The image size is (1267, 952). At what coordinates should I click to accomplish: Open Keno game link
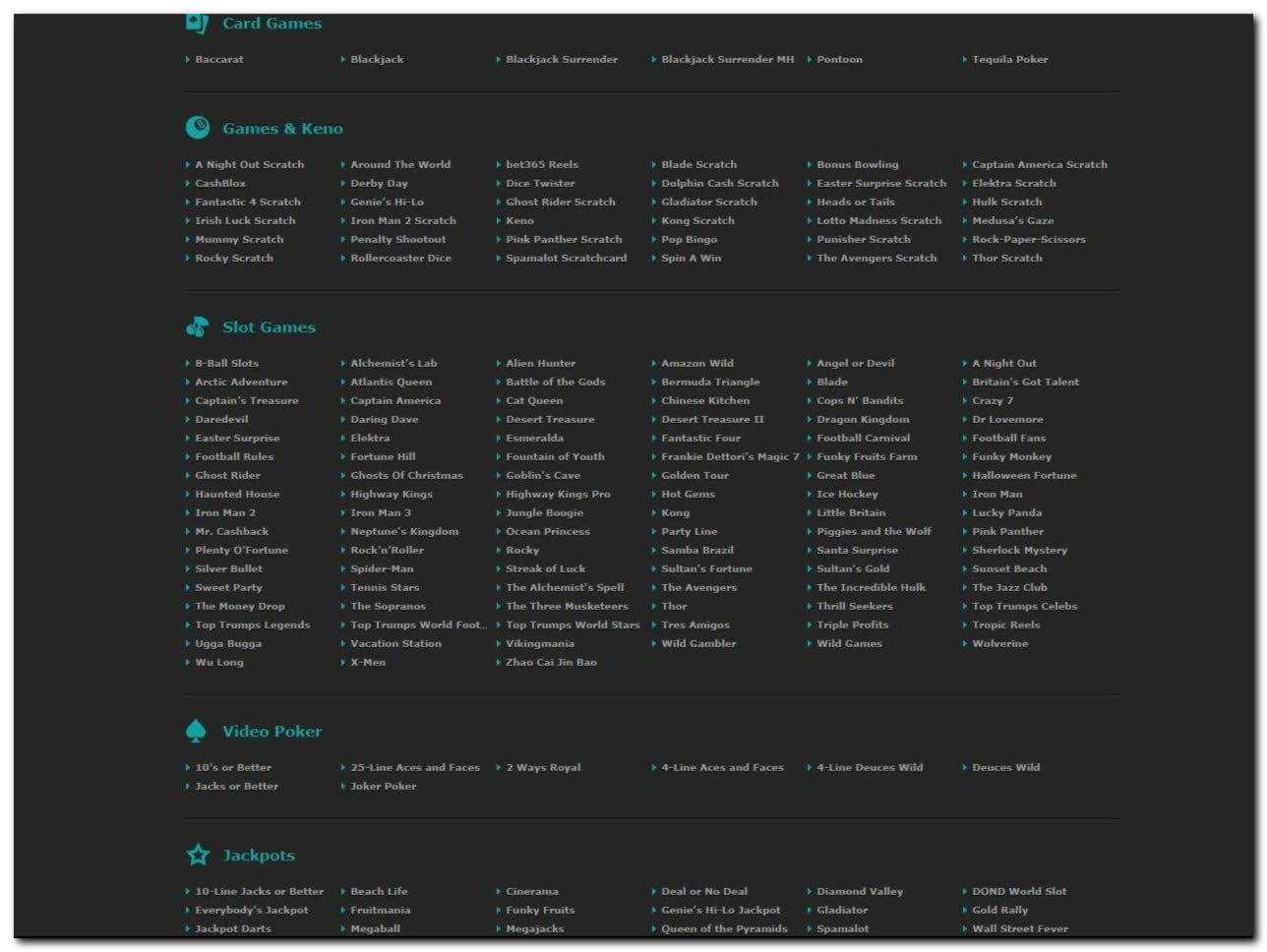click(520, 221)
